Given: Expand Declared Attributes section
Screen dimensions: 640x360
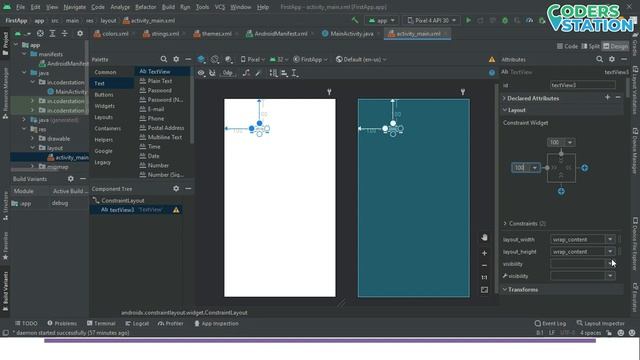Looking at the screenshot, I should point(504,98).
